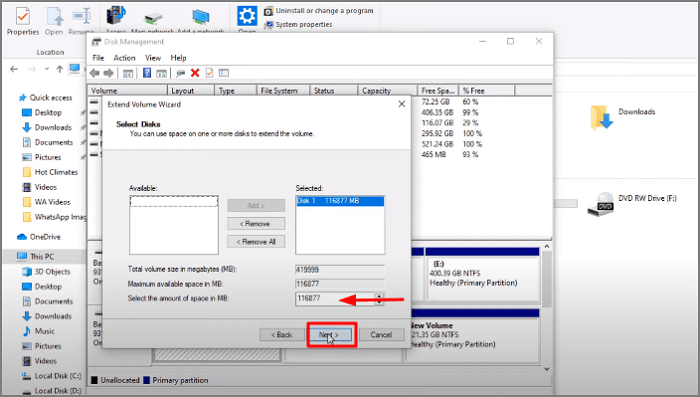Image resolution: width=700 pixels, height=397 pixels.
Task: Click the 406.35 GB free space cell
Action: point(437,113)
